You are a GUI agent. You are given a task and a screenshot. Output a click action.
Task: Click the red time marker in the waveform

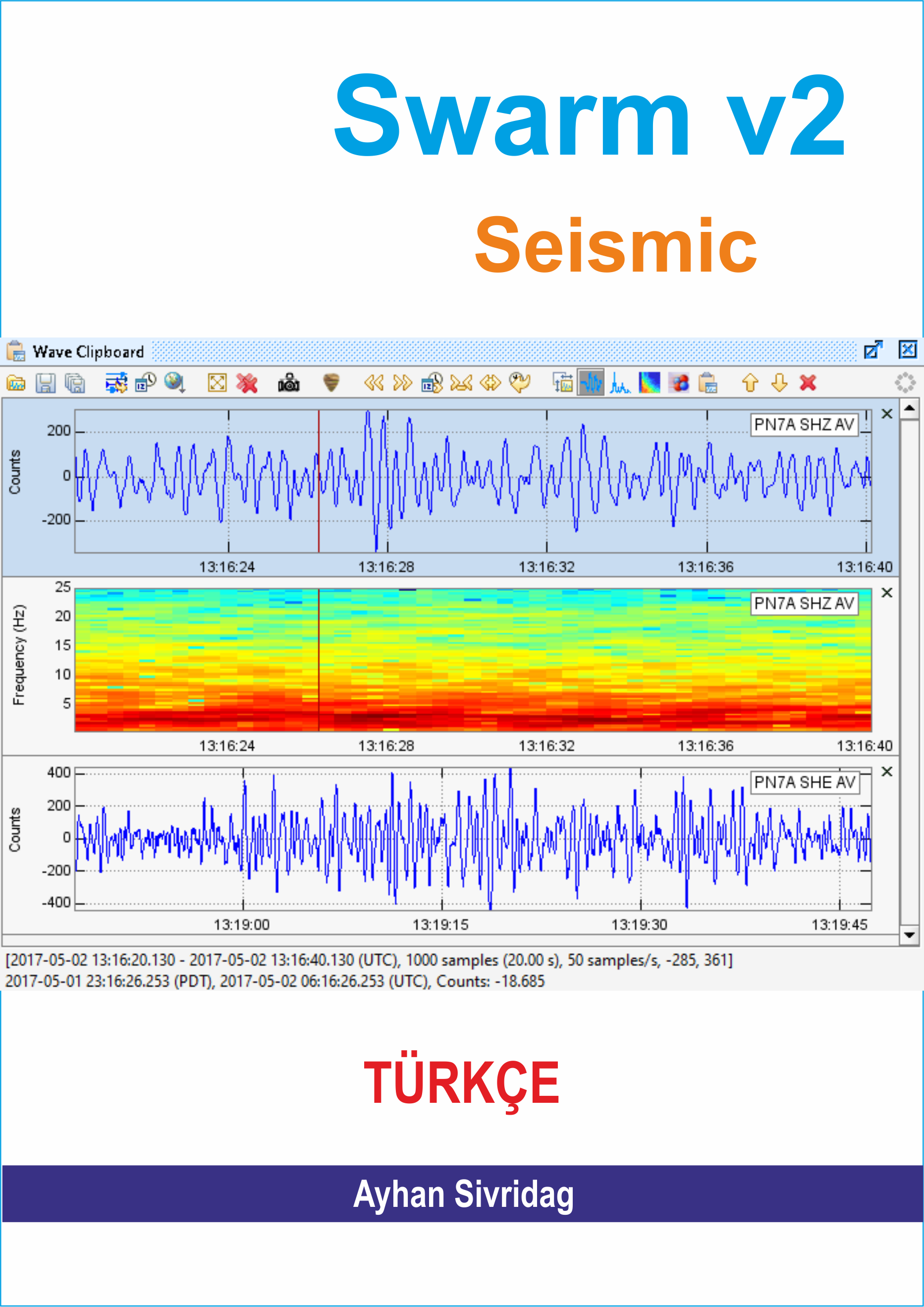click(x=319, y=481)
